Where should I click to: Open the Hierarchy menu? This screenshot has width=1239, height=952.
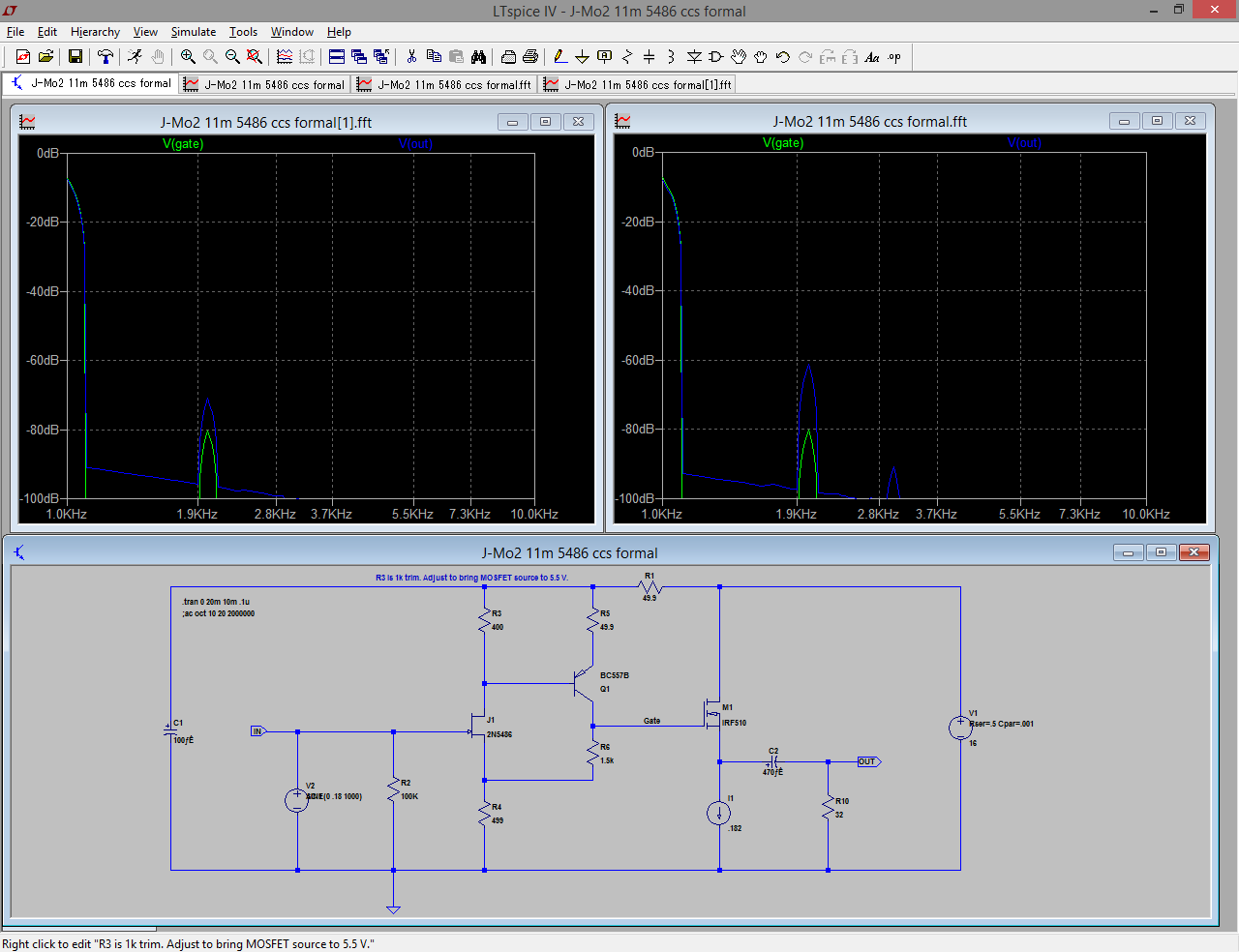(95, 32)
